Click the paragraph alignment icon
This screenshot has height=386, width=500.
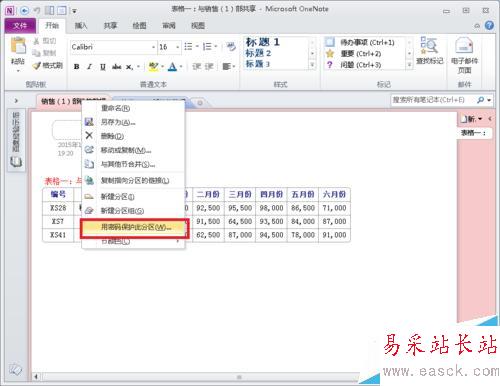click(x=227, y=67)
